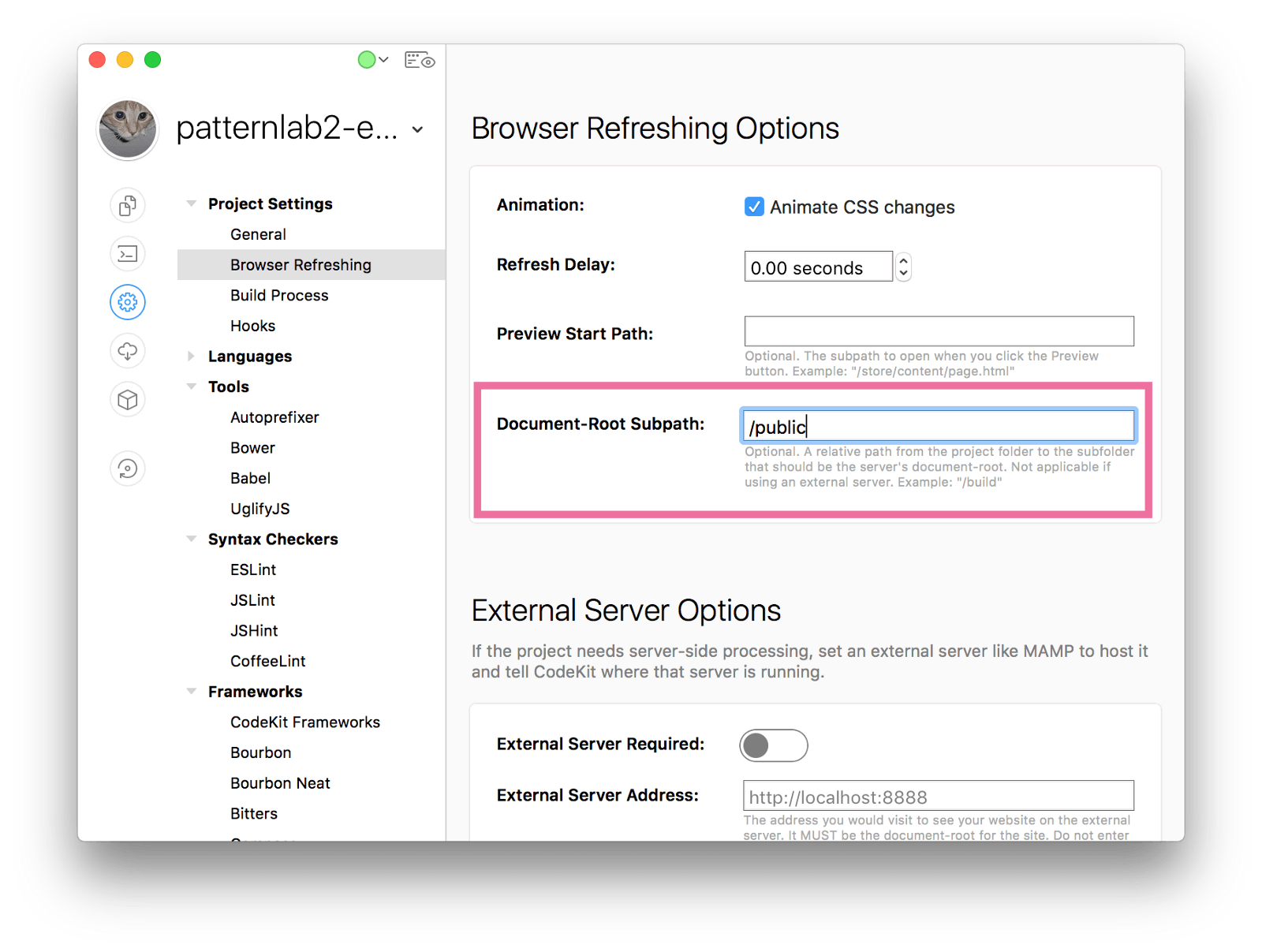
Task: Increase Refresh Delay using the stepper
Action: 902,261
